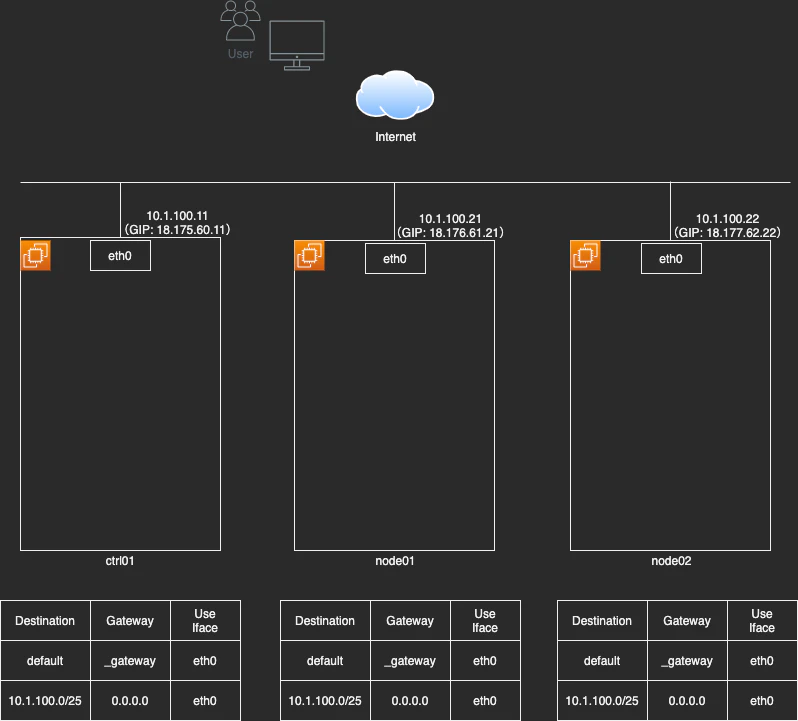Viewport: 798px width, 721px height.
Task: Select eth0 in 10.1.100.0/25 row of node01 table
Action: click(486, 701)
